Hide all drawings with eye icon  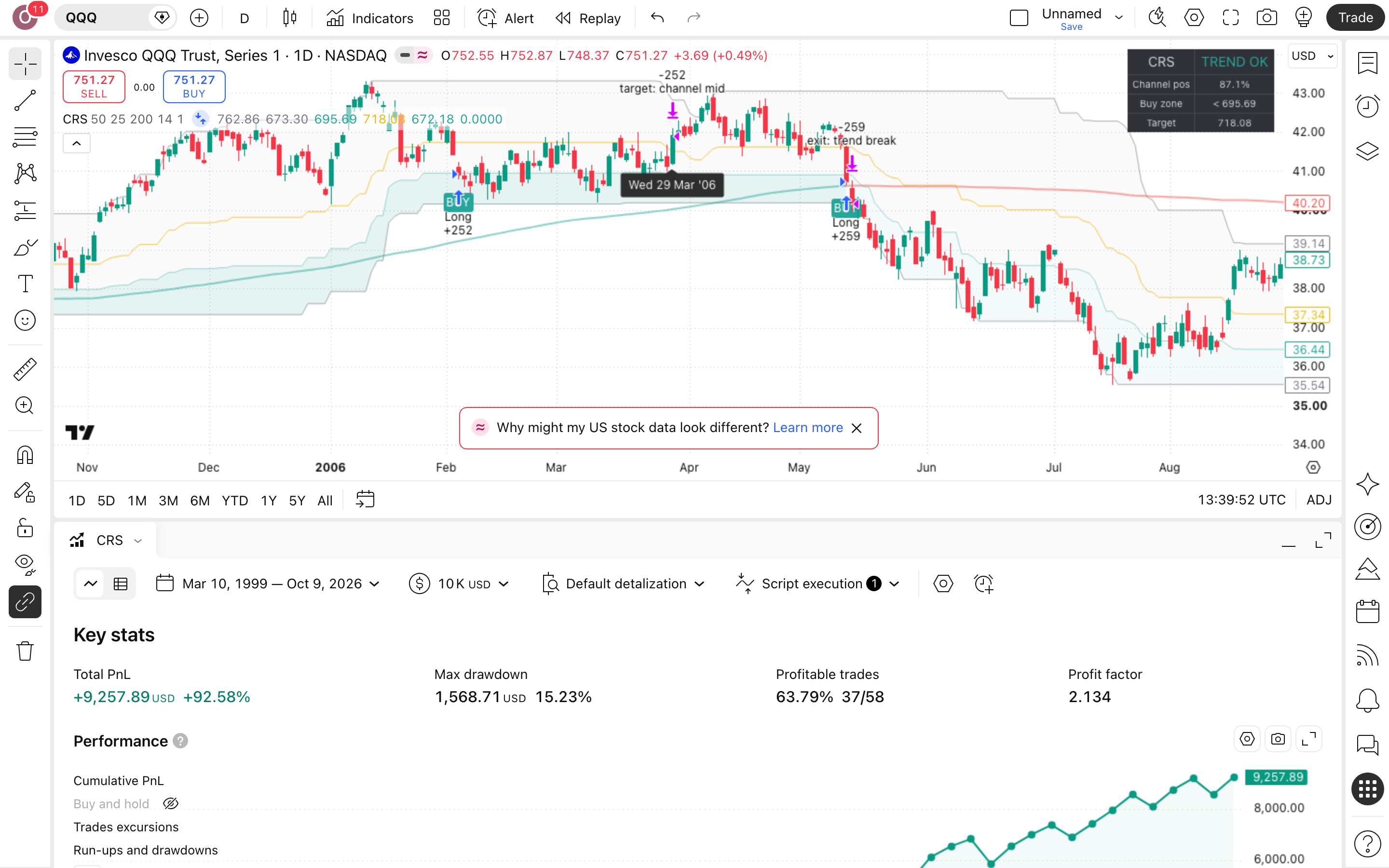pos(25,565)
